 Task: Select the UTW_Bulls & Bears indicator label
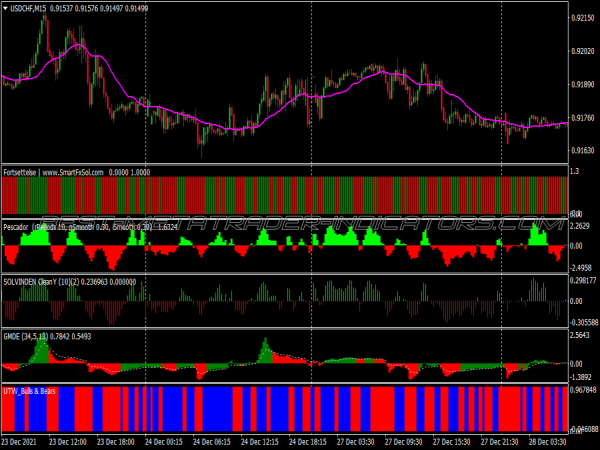(30, 390)
